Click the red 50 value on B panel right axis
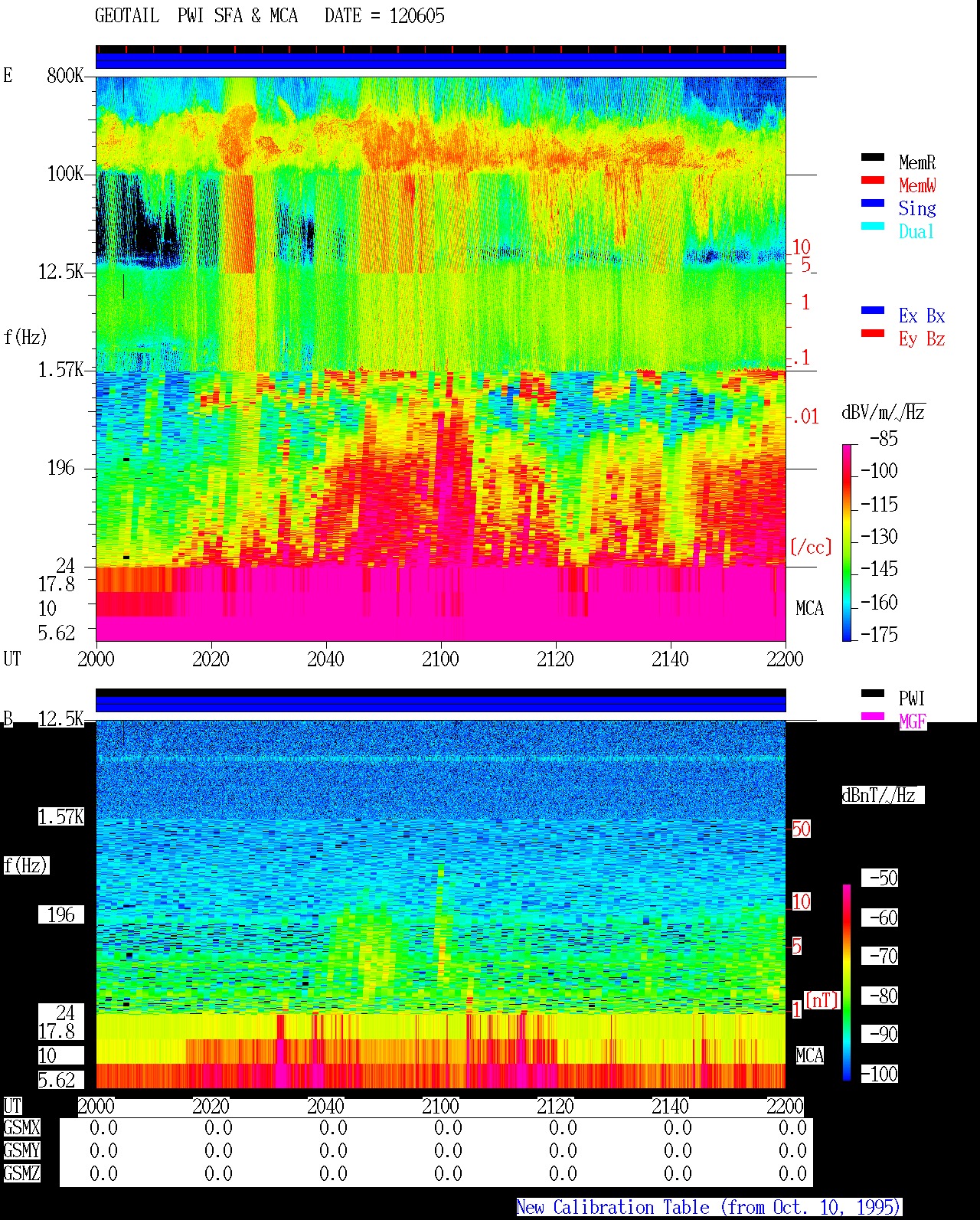 [x=801, y=829]
